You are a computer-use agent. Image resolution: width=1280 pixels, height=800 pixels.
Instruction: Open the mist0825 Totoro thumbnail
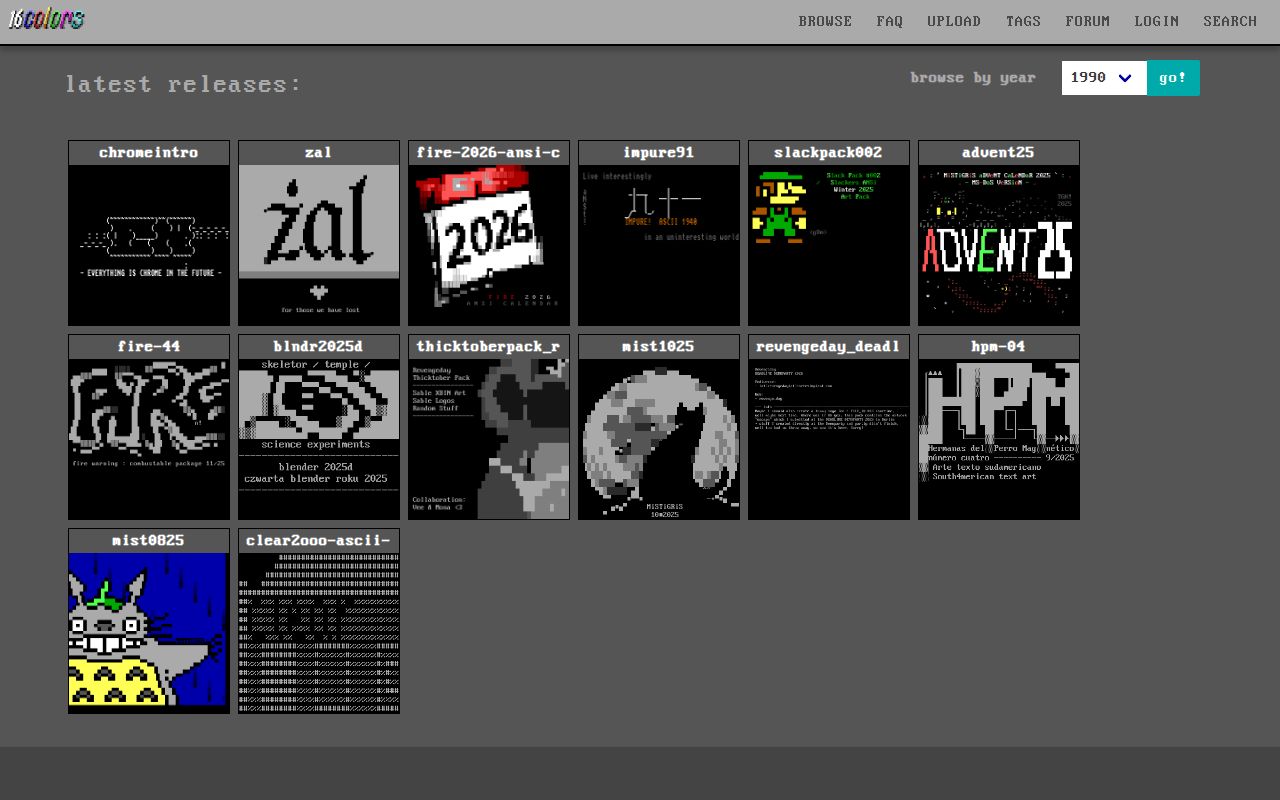[x=148, y=632]
